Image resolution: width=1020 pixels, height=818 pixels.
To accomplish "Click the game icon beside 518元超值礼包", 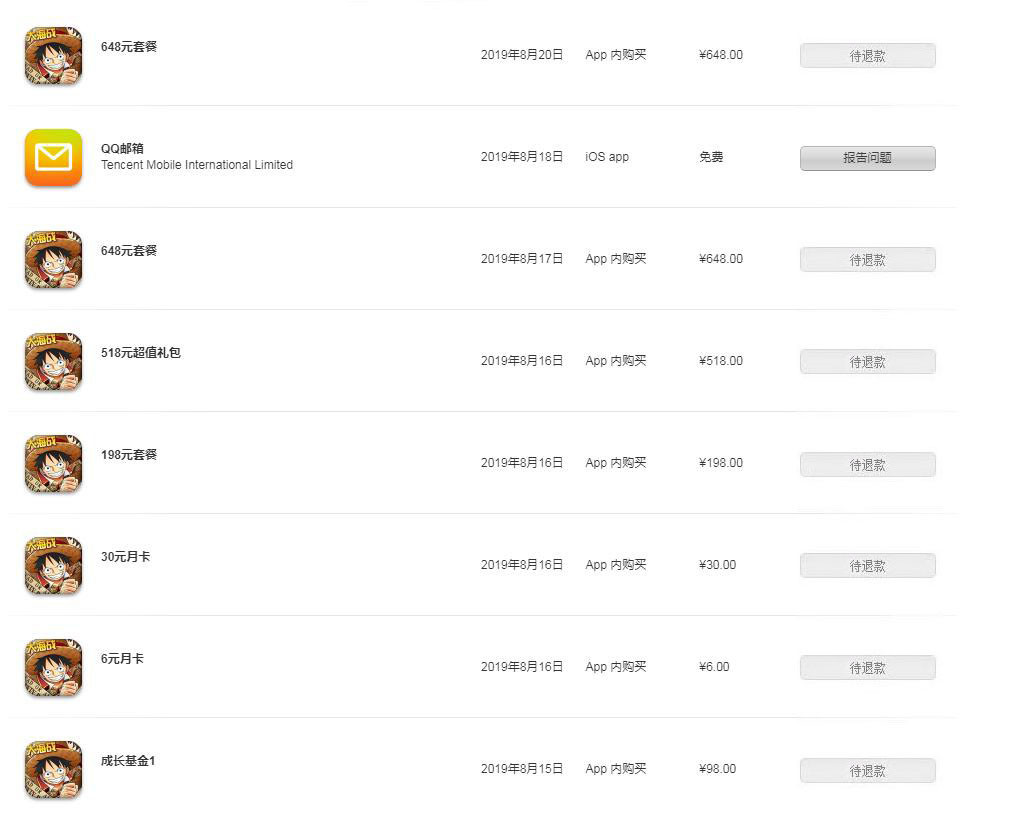I will [53, 361].
